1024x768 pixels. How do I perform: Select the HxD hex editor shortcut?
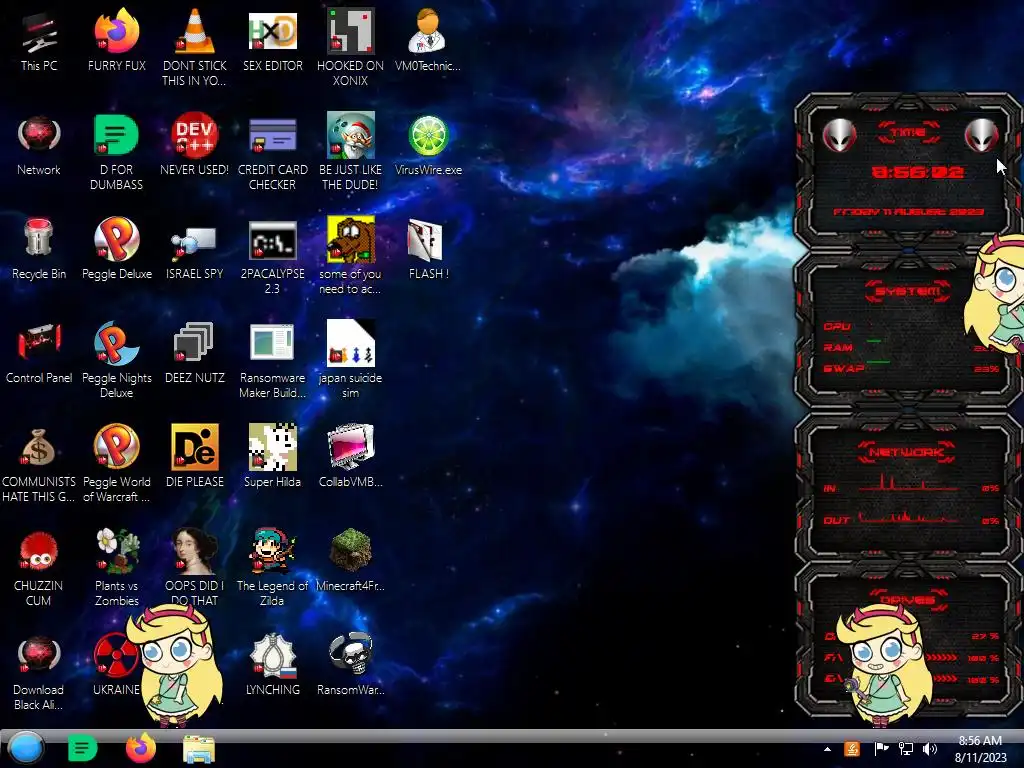click(x=272, y=40)
